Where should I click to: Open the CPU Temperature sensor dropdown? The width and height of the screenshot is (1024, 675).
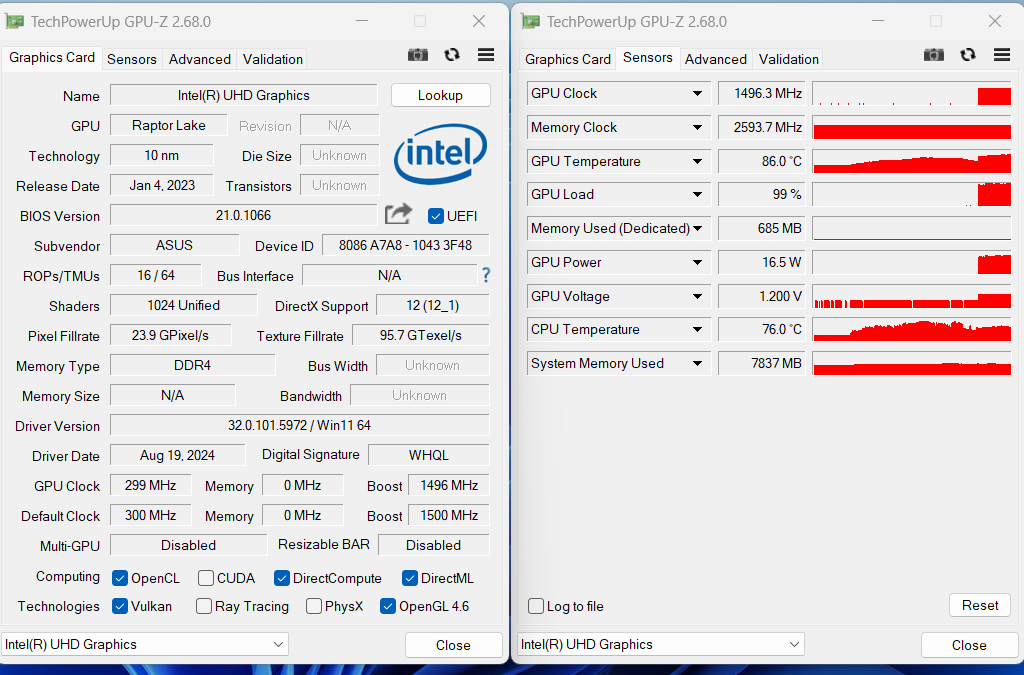[697, 330]
